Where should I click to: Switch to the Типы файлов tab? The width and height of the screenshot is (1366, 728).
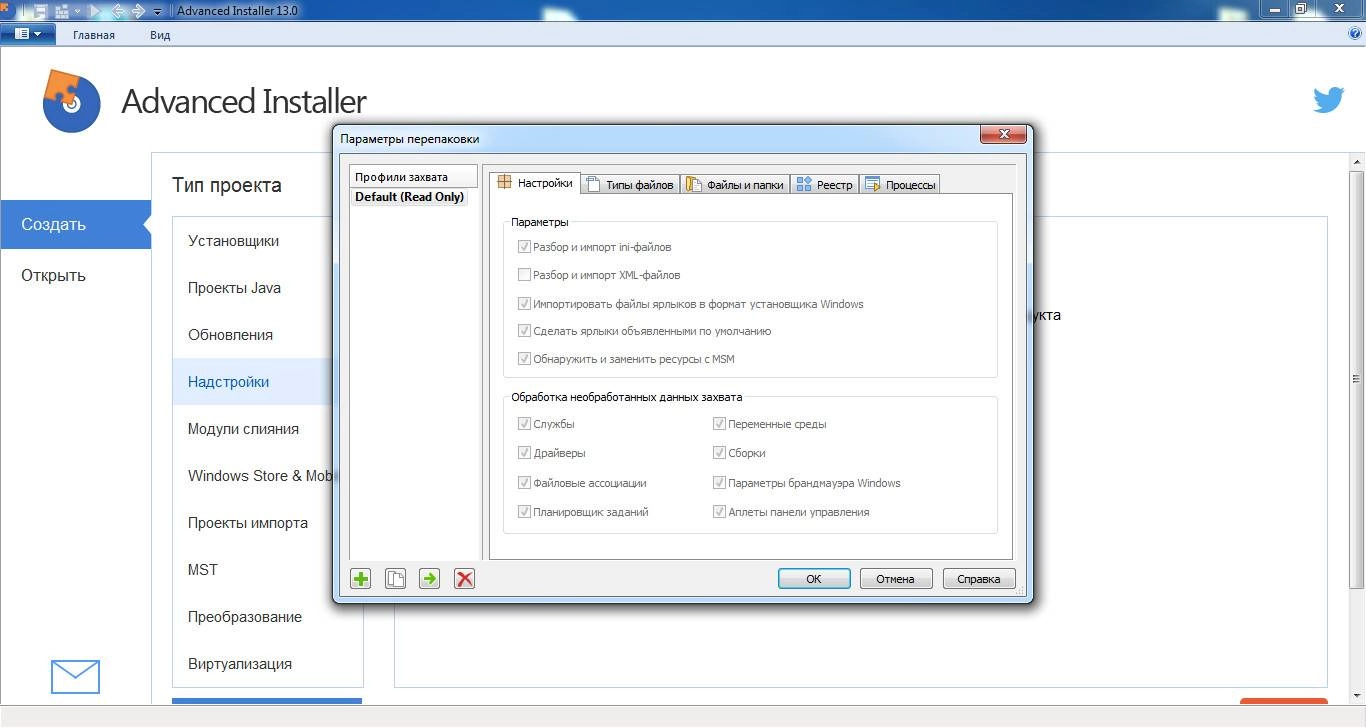pyautogui.click(x=630, y=184)
